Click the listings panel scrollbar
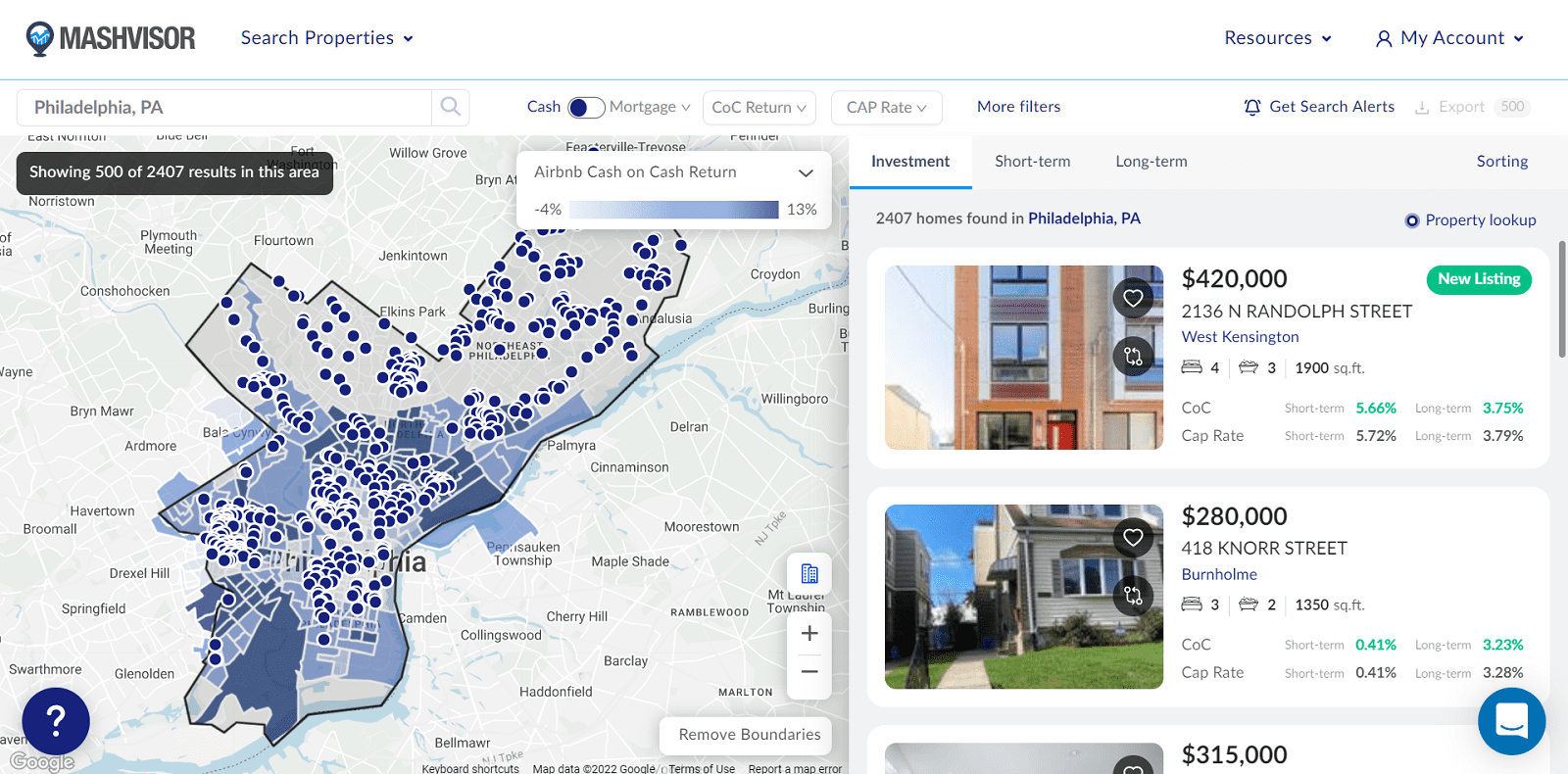This screenshot has width=1568, height=774. coord(1562,299)
